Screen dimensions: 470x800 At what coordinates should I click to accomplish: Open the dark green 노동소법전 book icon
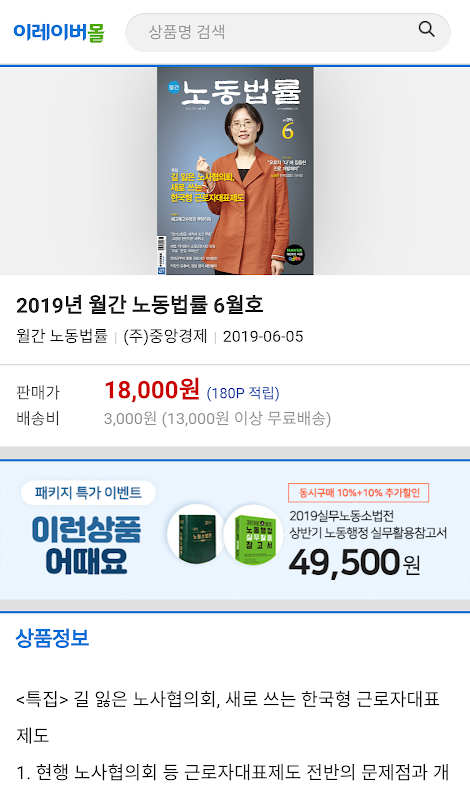(197, 534)
